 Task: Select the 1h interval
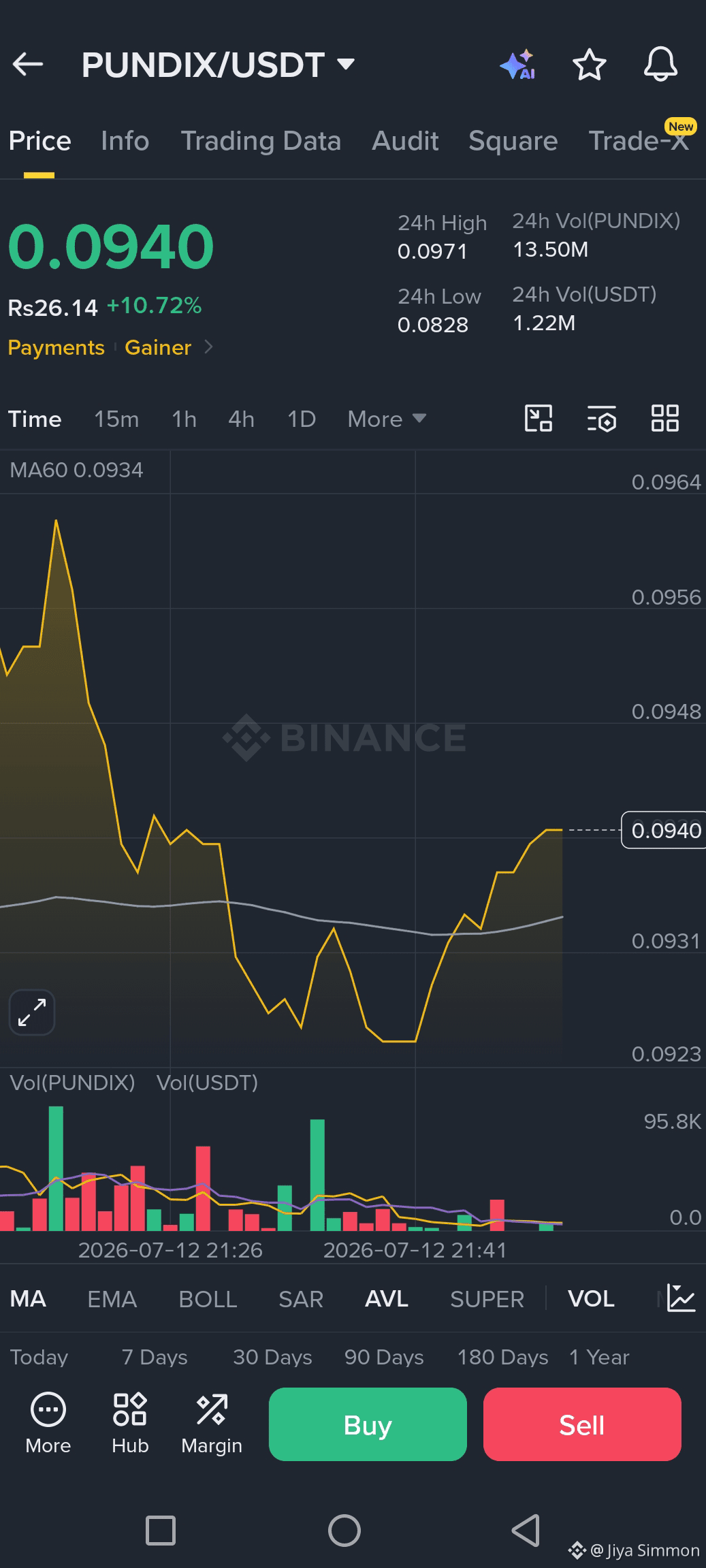click(x=184, y=419)
